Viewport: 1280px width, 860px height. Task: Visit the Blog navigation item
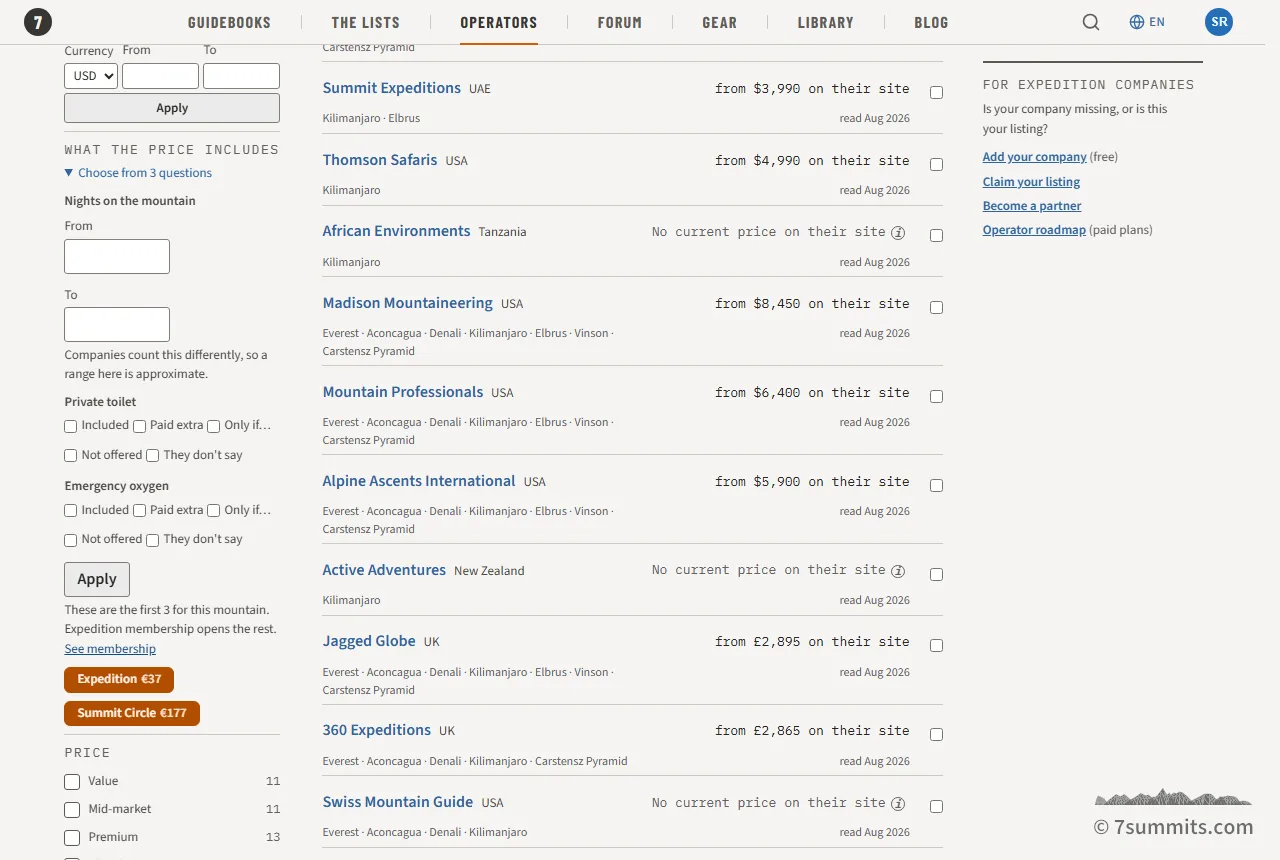pos(931,22)
